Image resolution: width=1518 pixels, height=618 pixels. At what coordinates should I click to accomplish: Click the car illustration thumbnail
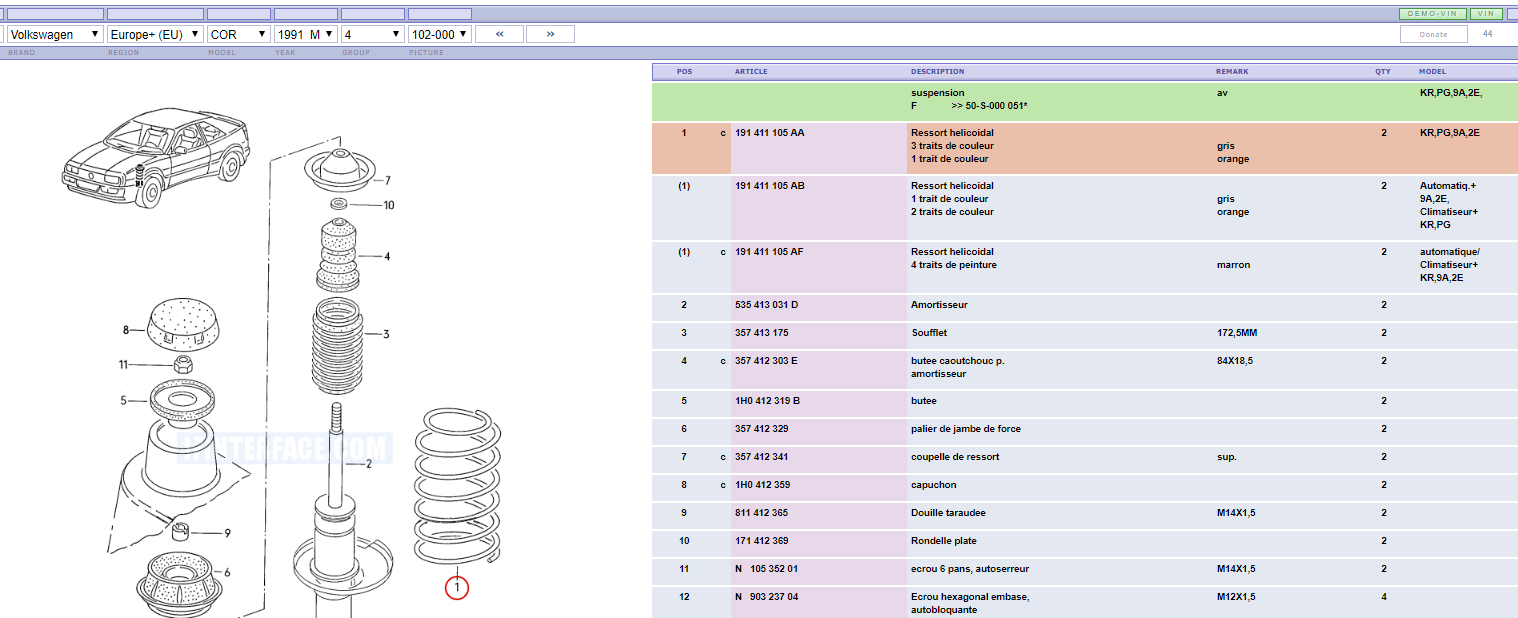(155, 156)
